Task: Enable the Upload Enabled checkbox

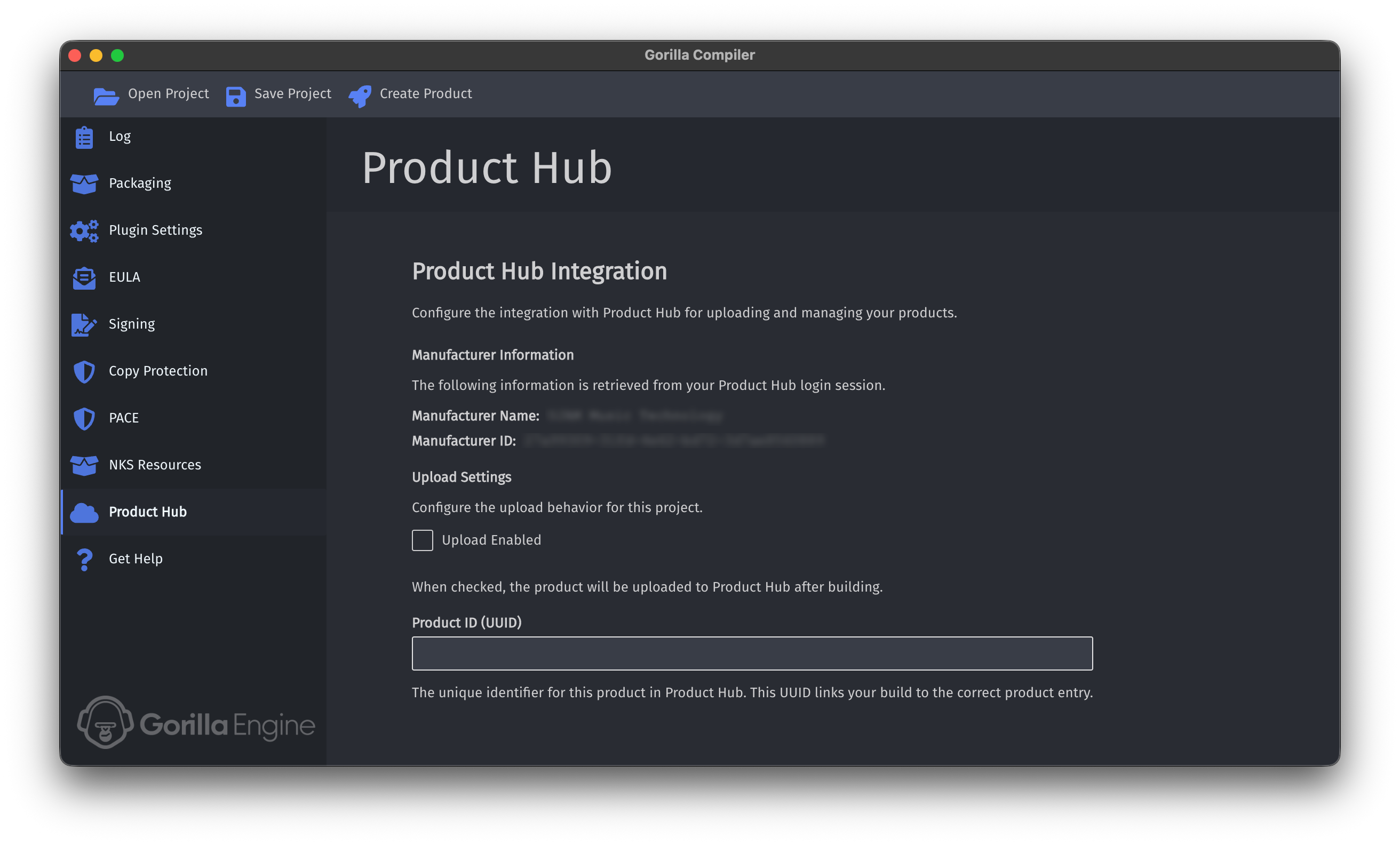Action: 422,540
